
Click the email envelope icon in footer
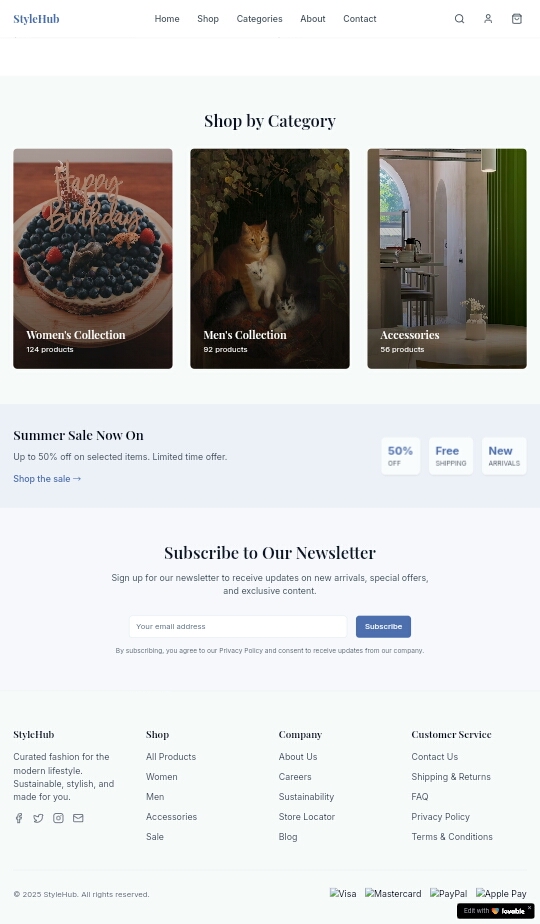78,818
